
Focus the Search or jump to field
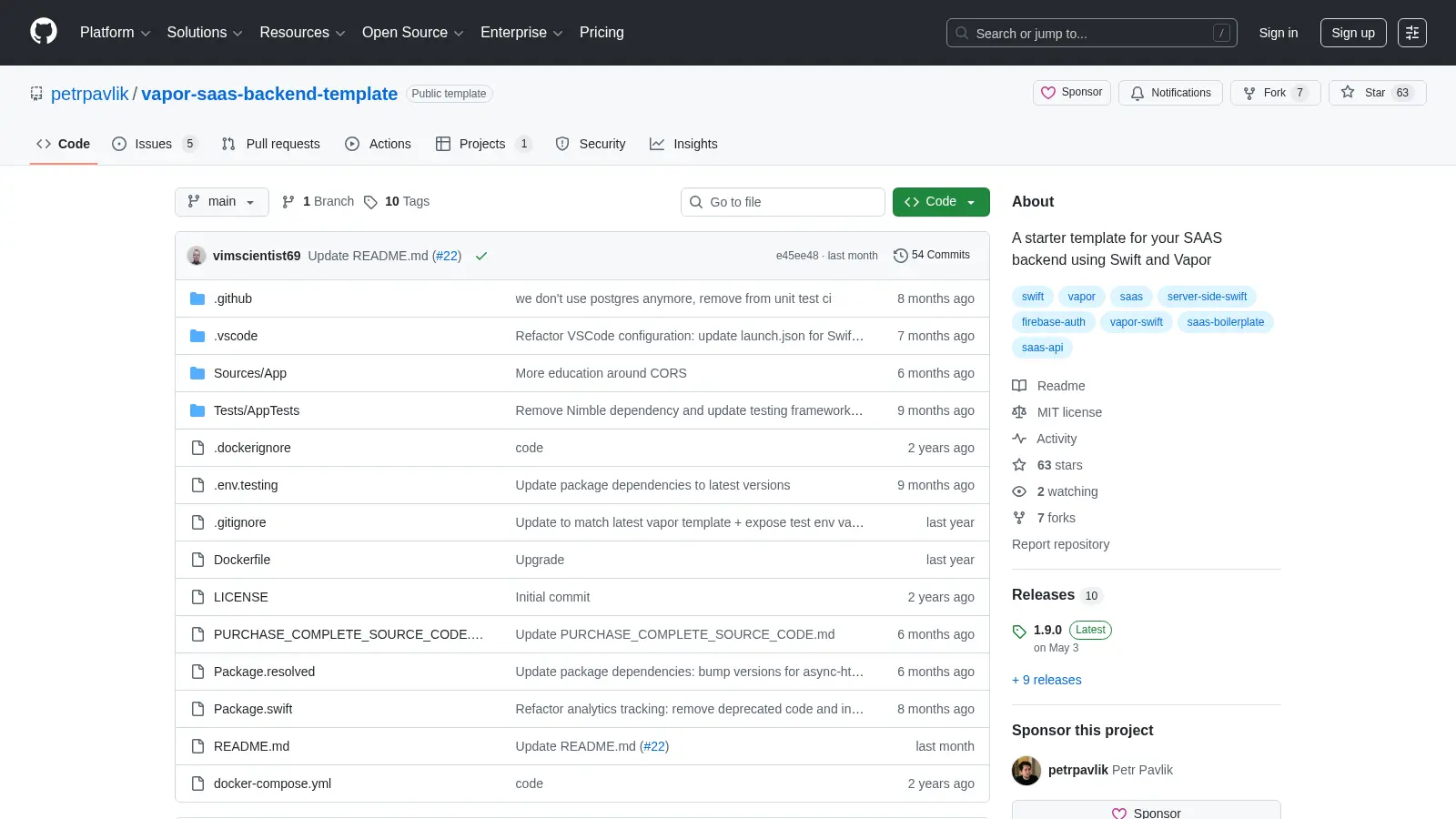1092,33
